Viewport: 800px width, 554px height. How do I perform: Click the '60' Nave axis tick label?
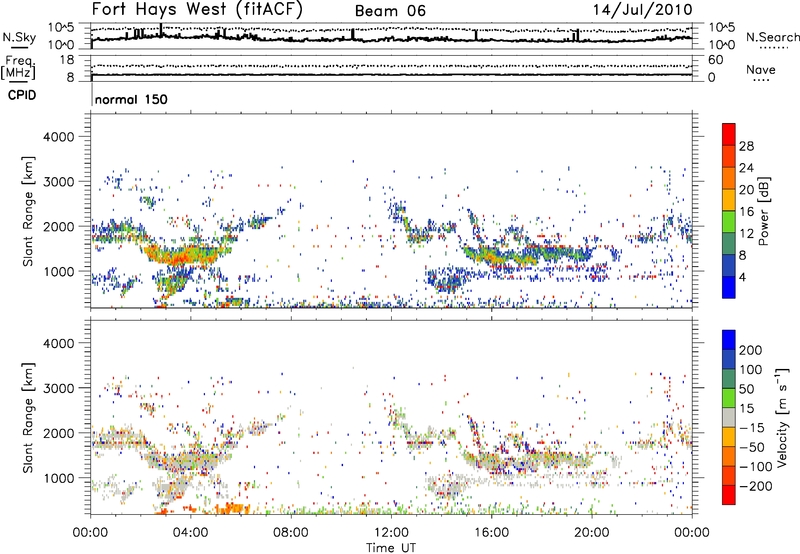(x=715, y=60)
